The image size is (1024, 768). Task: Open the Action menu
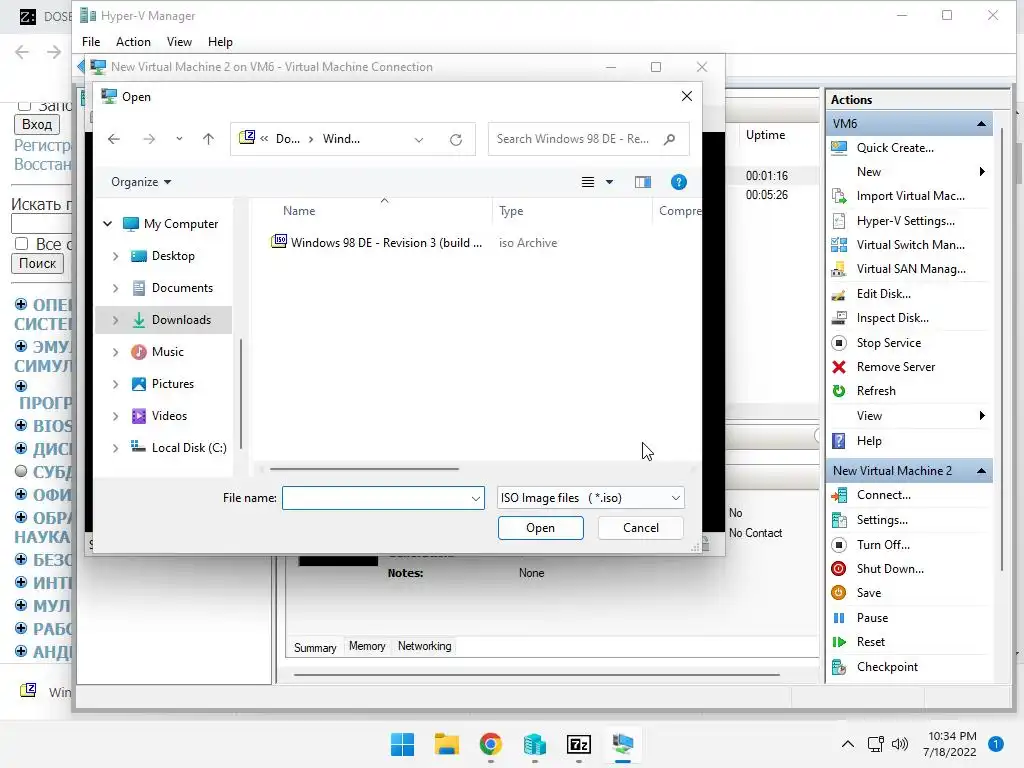(x=133, y=42)
